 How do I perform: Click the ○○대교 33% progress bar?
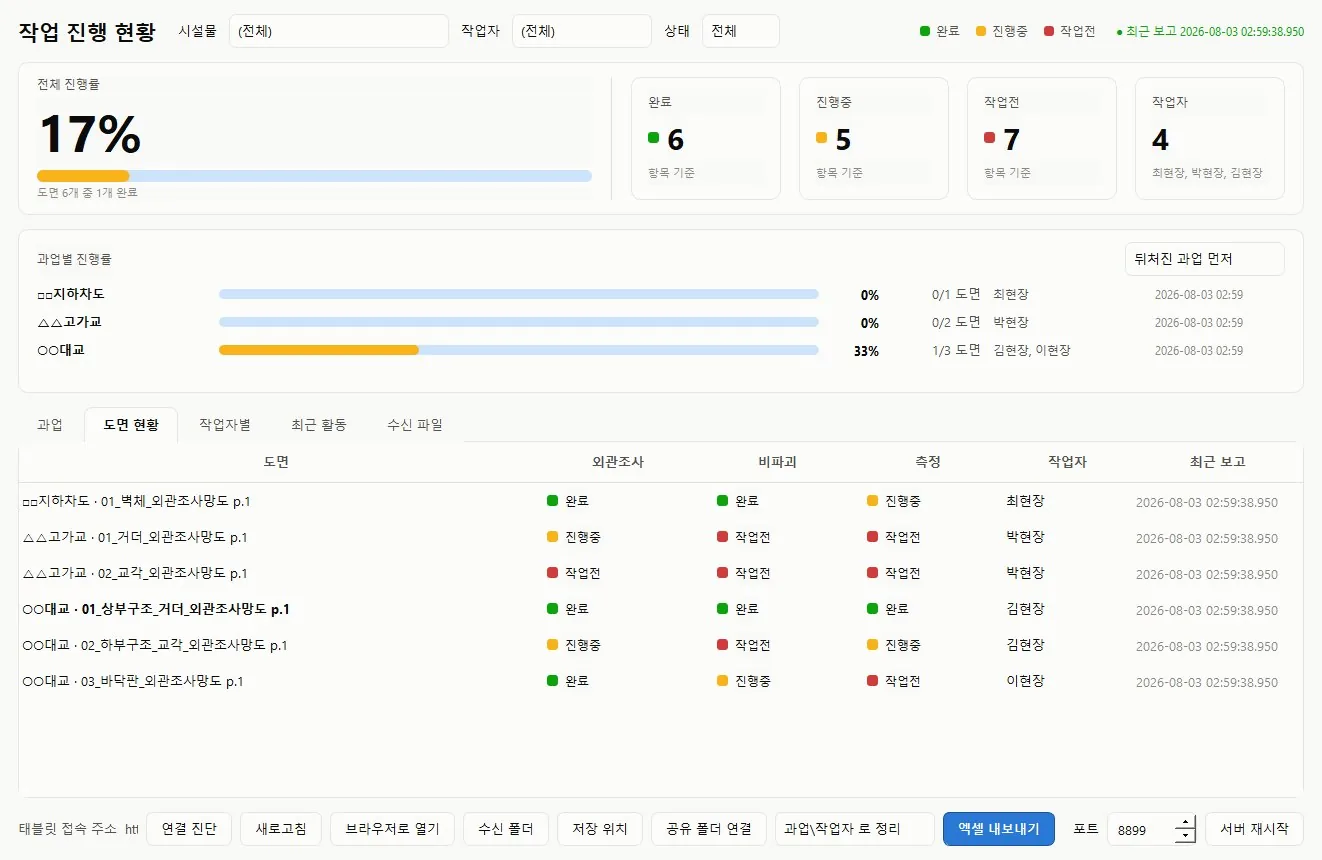518,350
